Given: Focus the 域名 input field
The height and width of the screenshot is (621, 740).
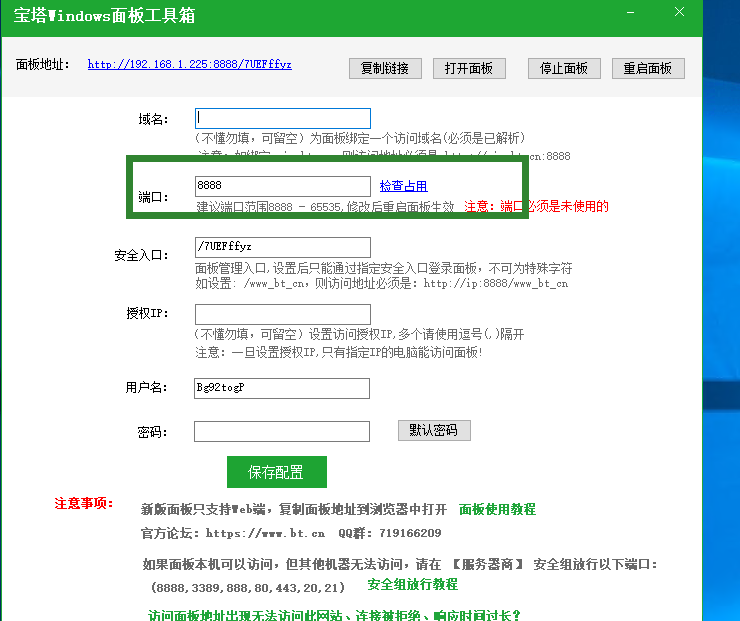Looking at the screenshot, I should [283, 118].
